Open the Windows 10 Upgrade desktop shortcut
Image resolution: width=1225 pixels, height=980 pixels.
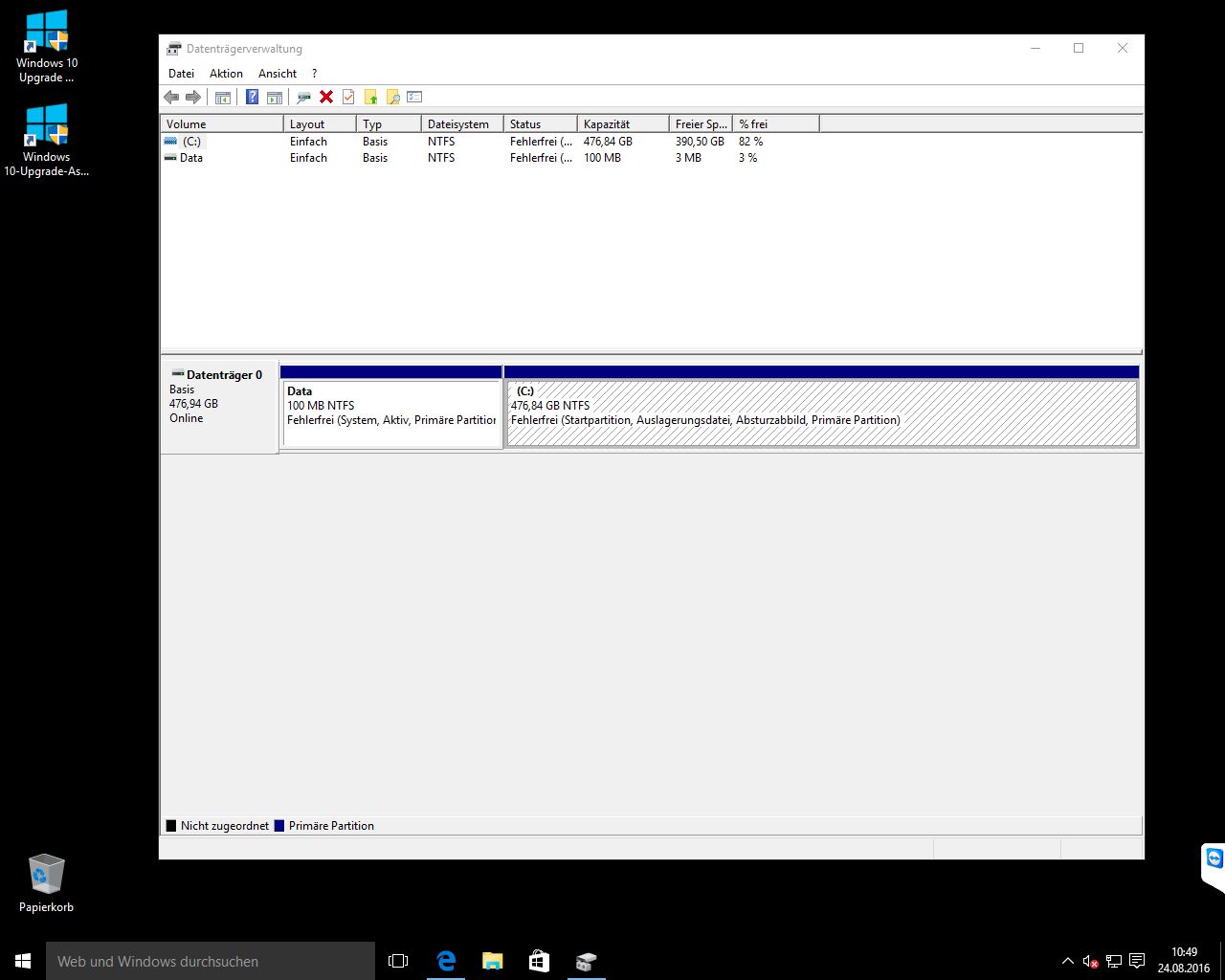47,47
